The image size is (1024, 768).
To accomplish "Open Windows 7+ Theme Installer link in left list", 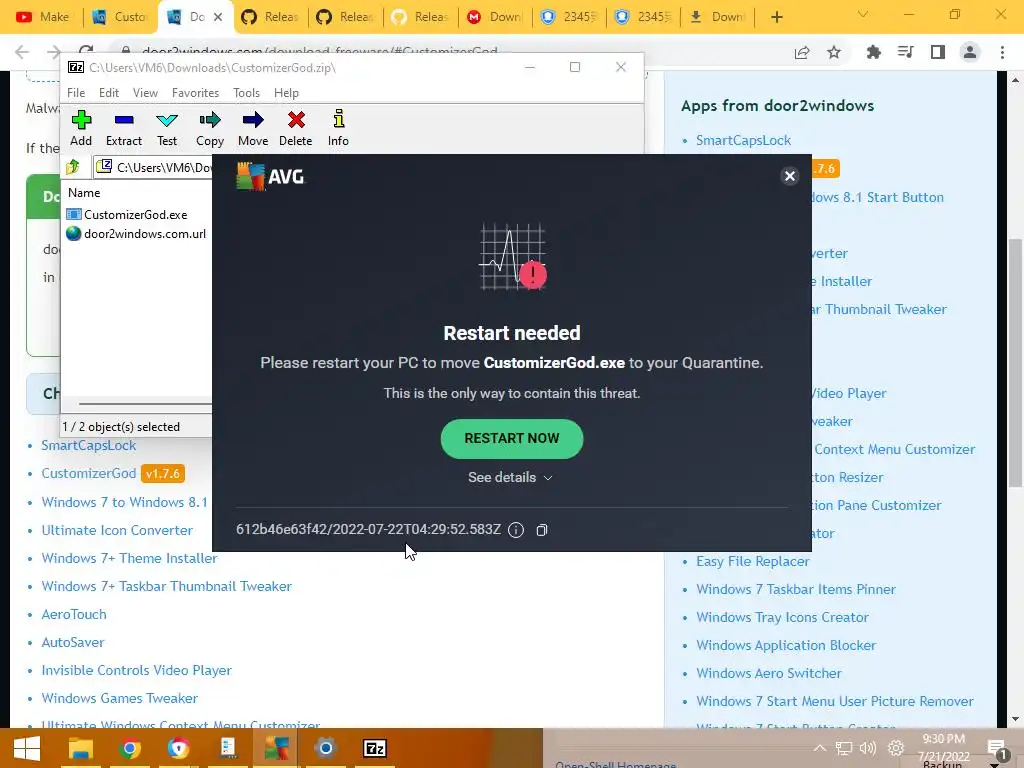I will click(x=129, y=558).
